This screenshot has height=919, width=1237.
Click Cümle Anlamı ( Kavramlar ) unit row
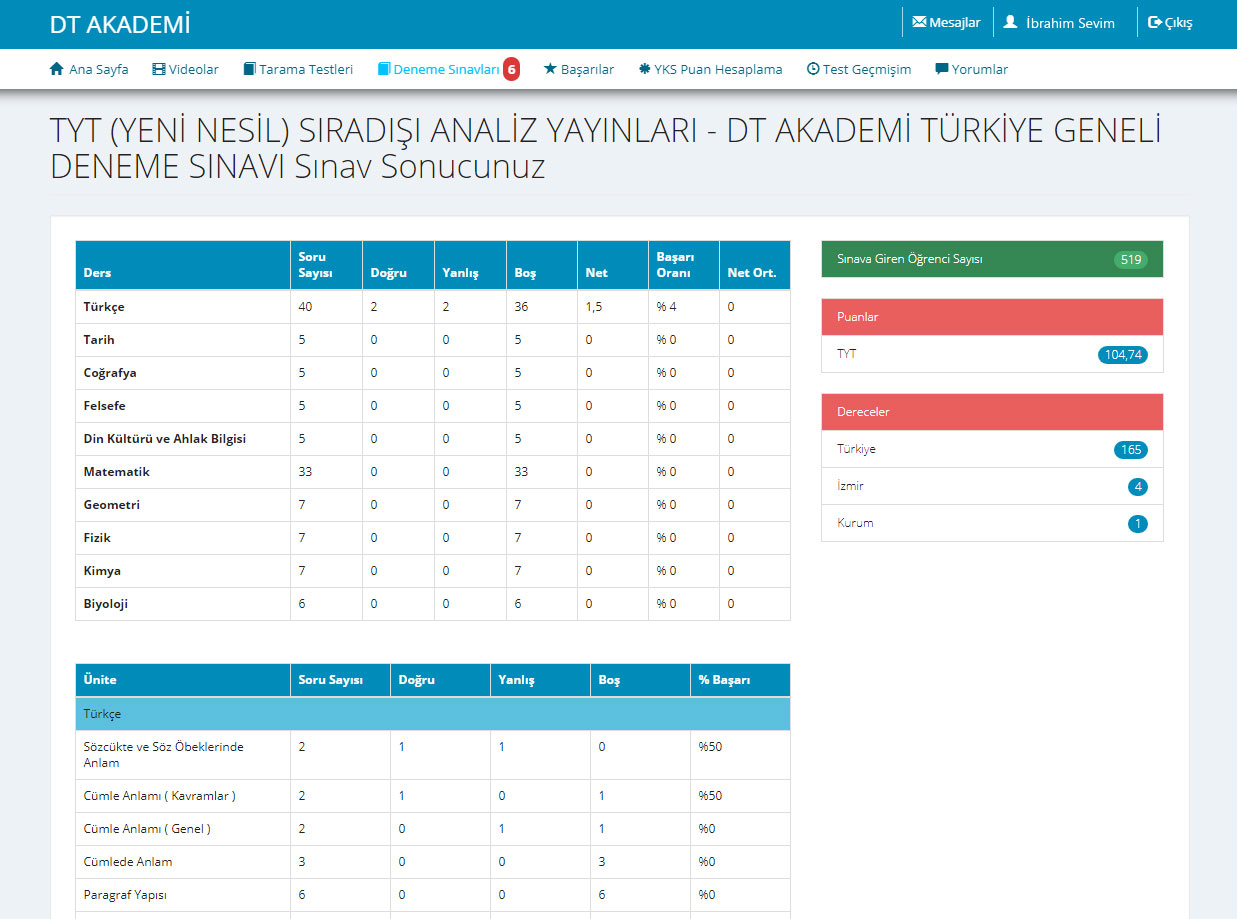coord(433,796)
